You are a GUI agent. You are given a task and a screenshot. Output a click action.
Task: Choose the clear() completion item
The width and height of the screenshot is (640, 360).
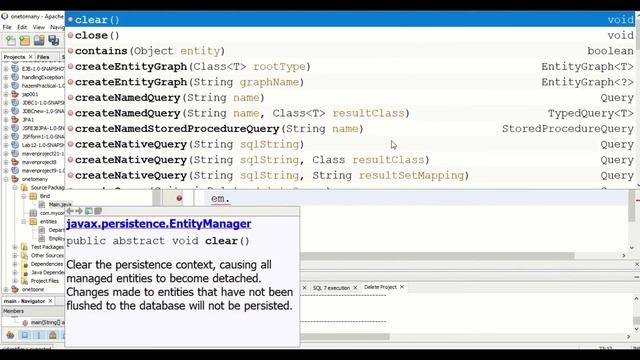[350, 20]
